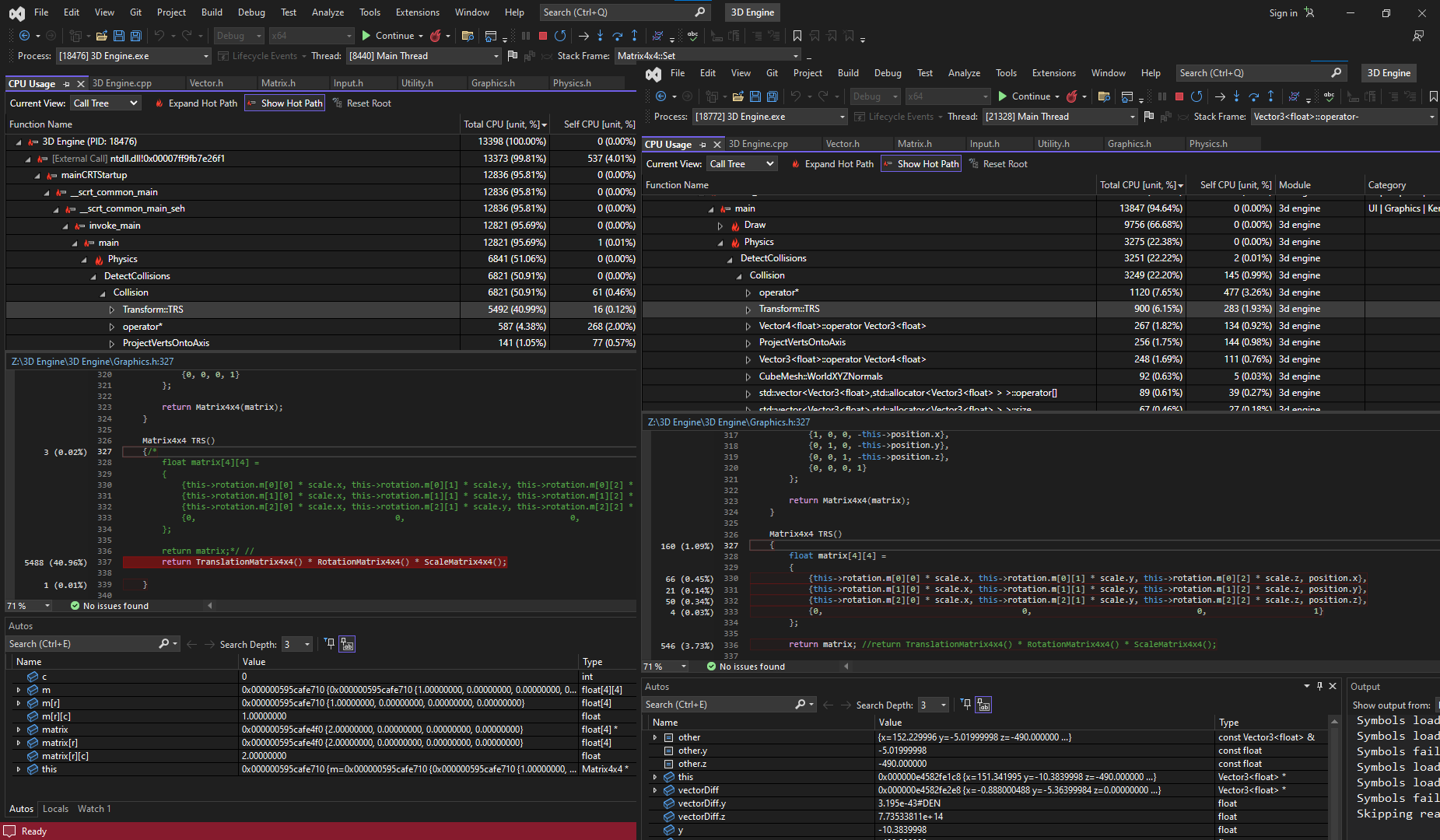The width and height of the screenshot is (1440, 840).
Task: Switch to Watch 1 tab in left window
Action: [x=94, y=809]
